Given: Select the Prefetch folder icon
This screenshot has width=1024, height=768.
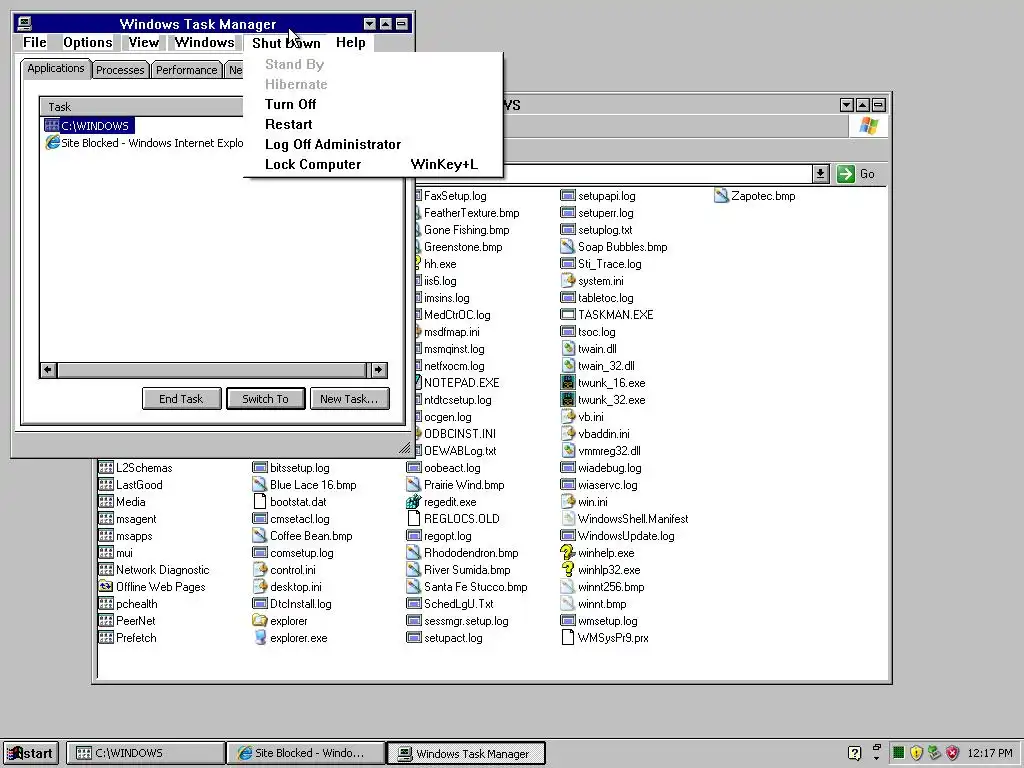Looking at the screenshot, I should click(105, 638).
